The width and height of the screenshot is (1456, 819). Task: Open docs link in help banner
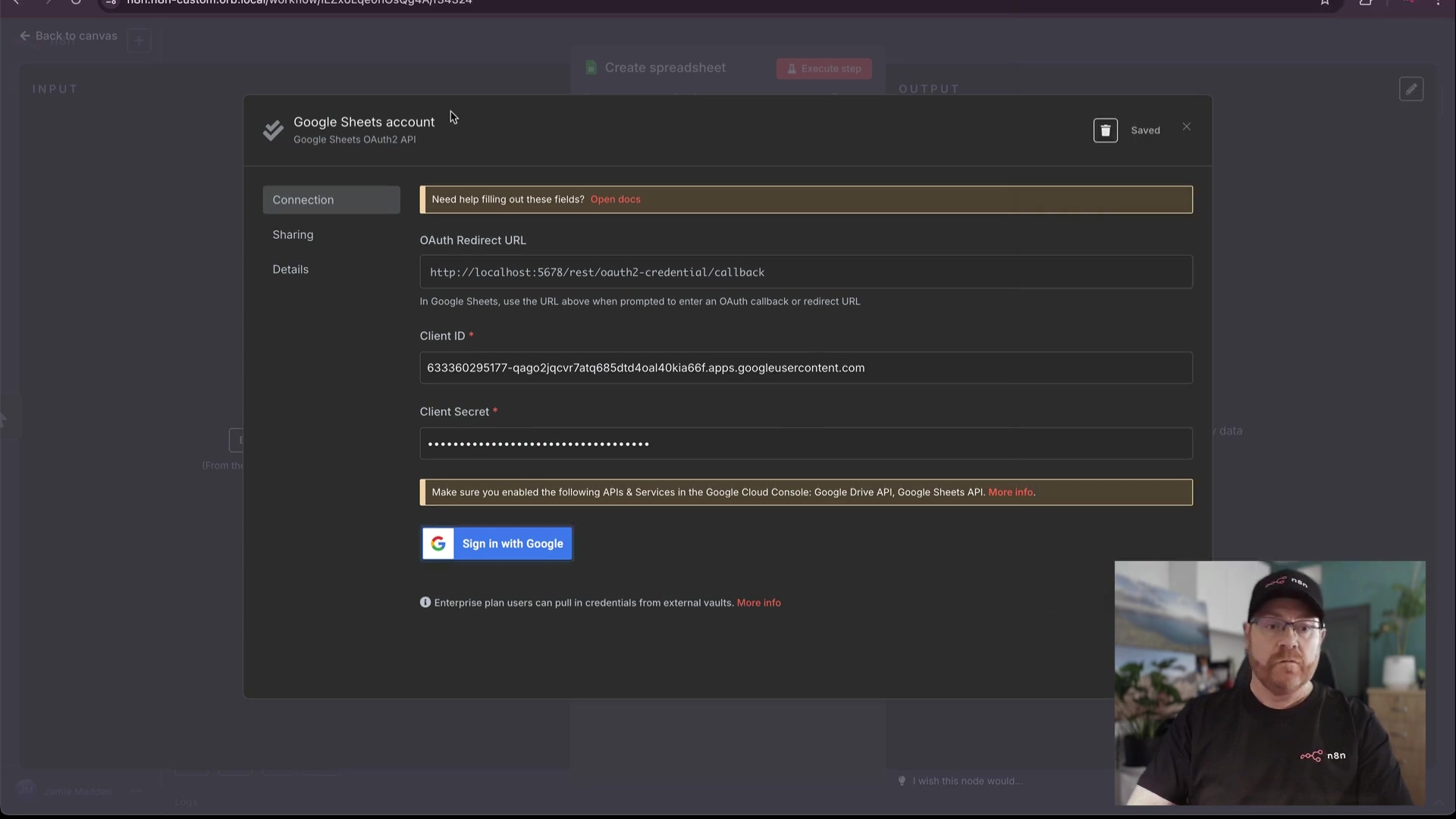click(x=615, y=199)
